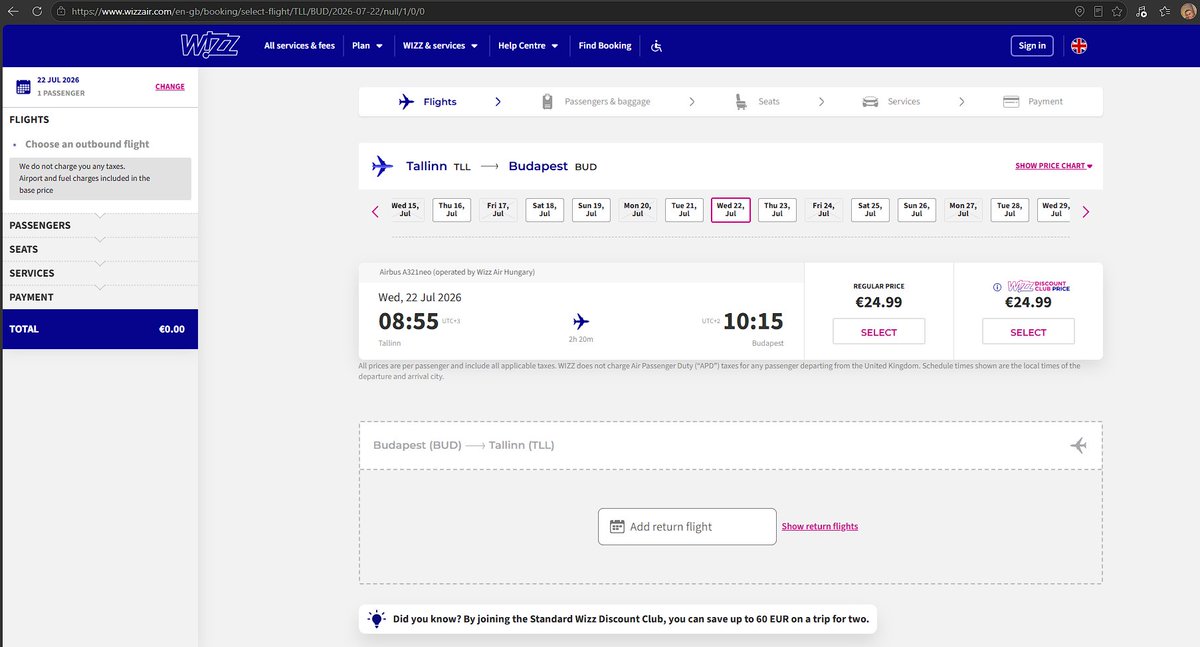The height and width of the screenshot is (647, 1200).
Task: Click the Sign in button
Action: pos(1032,46)
